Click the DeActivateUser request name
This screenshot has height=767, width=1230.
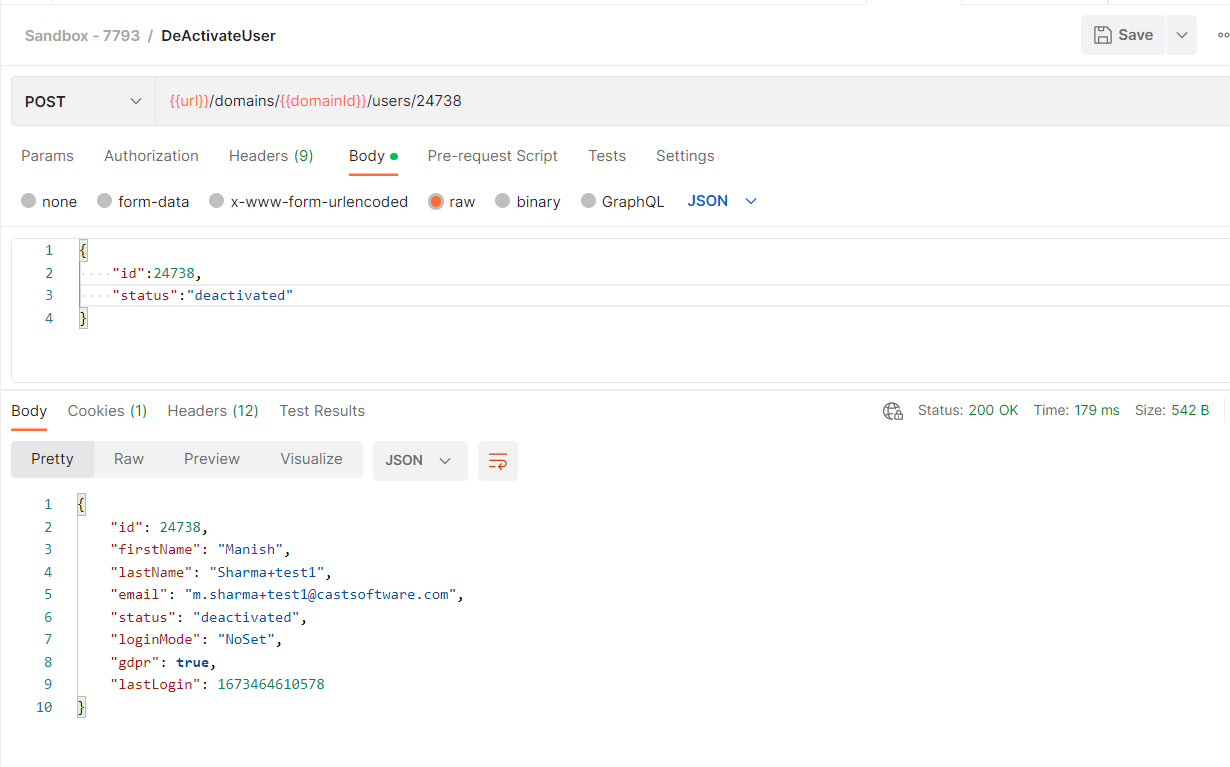click(218, 35)
